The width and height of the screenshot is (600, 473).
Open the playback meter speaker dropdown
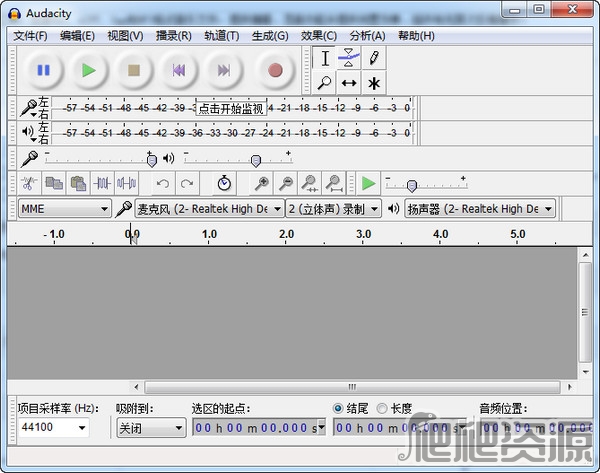click(29, 133)
